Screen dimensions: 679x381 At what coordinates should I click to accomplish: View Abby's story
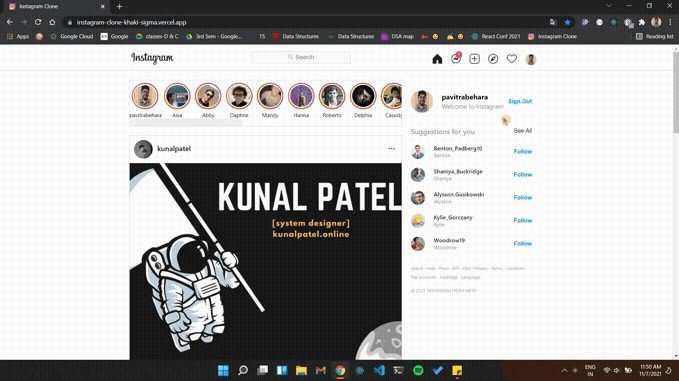[x=208, y=96]
